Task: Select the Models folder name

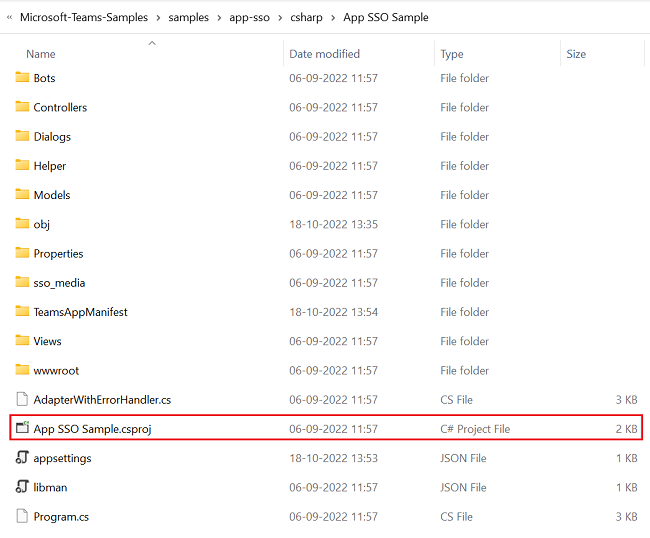Action: pos(52,195)
